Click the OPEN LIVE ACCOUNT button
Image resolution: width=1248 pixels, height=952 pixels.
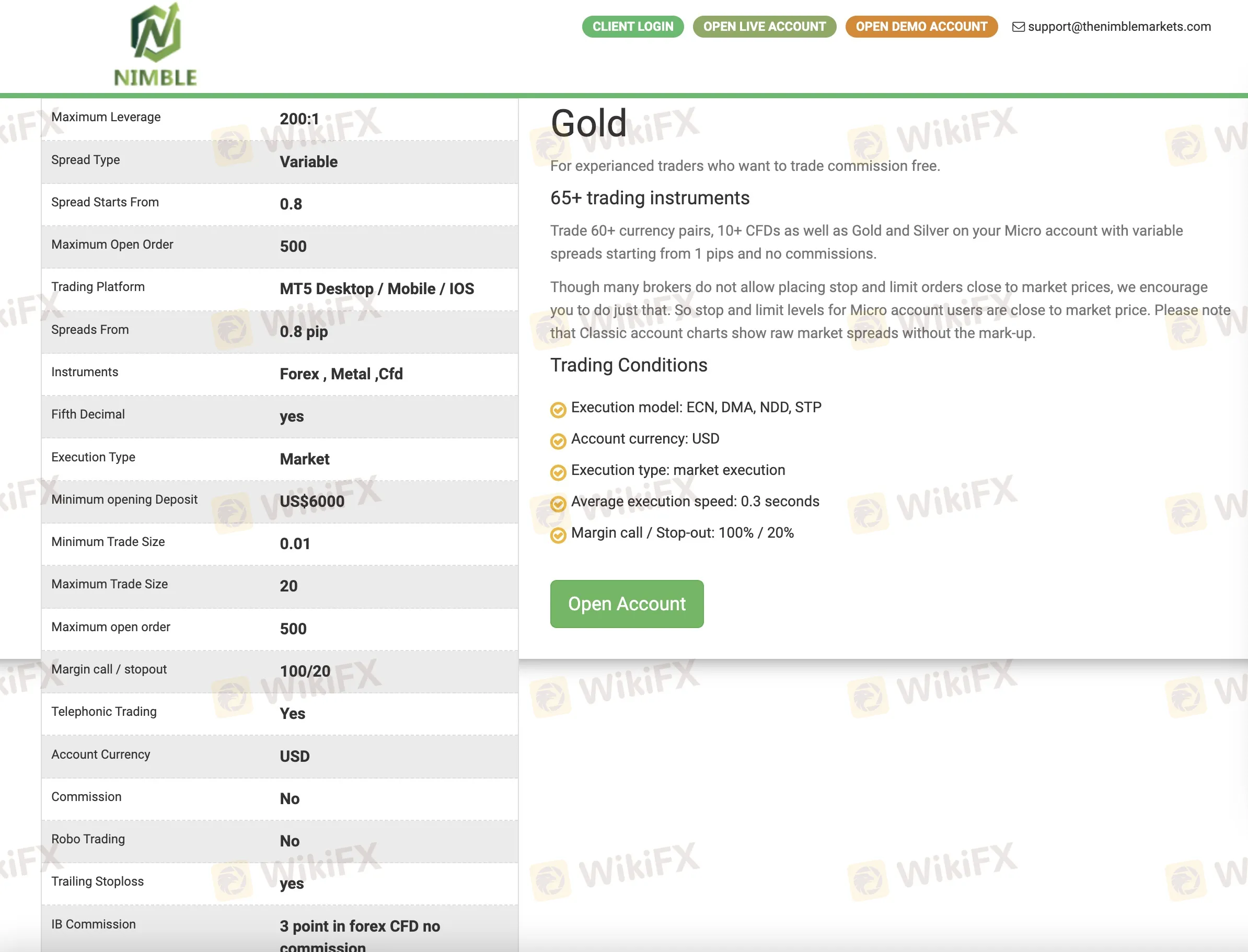764,26
